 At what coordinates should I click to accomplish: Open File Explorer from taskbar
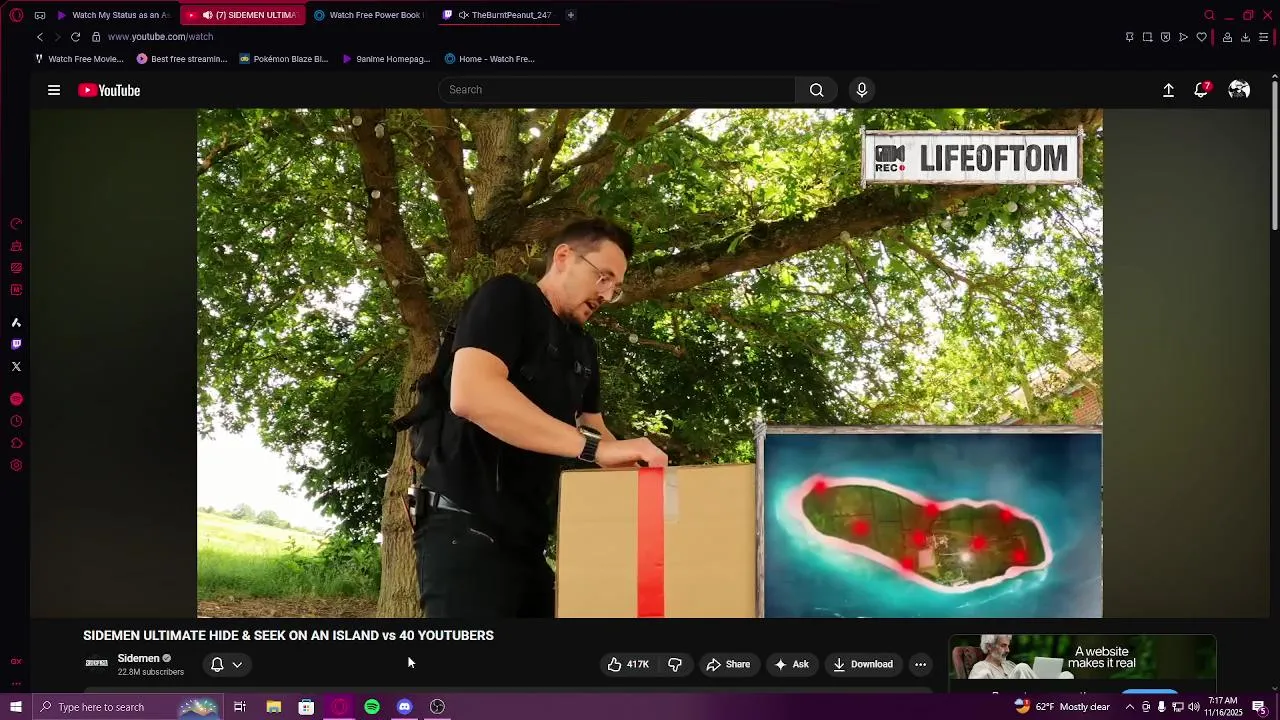[273, 707]
